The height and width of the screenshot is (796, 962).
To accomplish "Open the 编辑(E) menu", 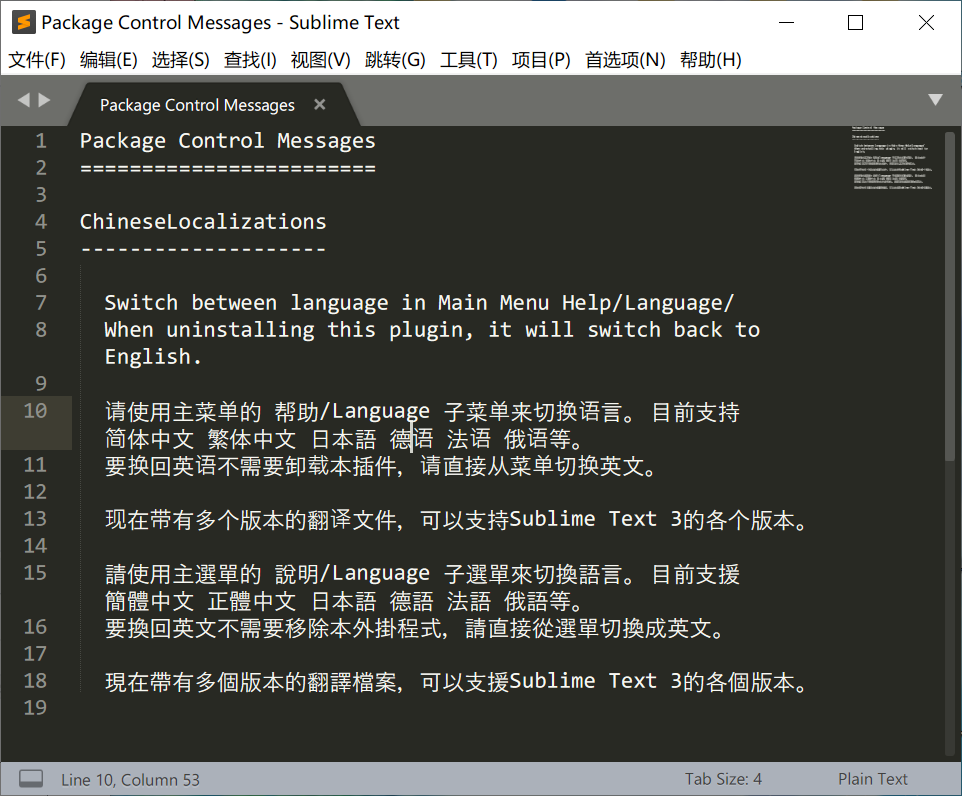I will (x=109, y=60).
